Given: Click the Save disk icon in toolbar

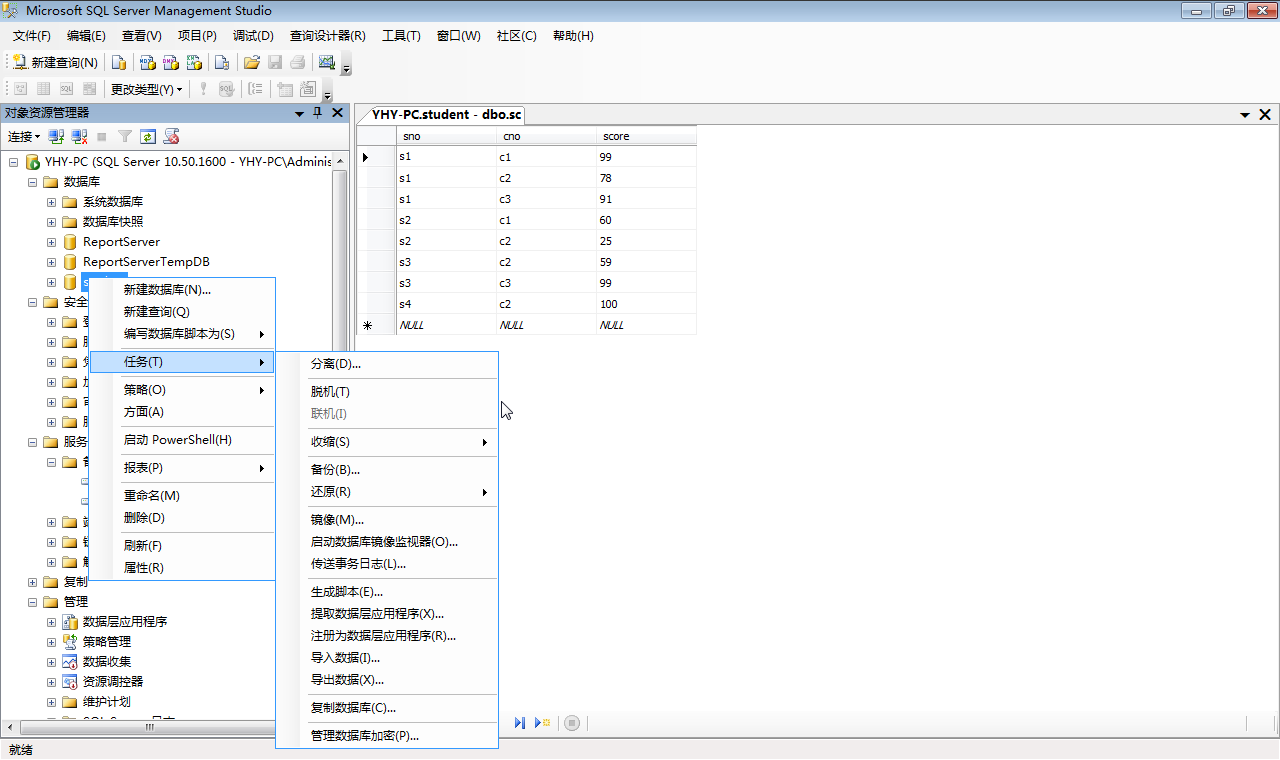Looking at the screenshot, I should [275, 62].
